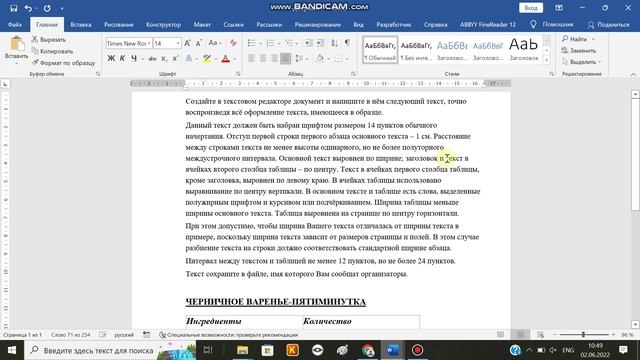Expand the styles gallery more arrow
This screenshot has height=360, width=640.
point(547,60)
